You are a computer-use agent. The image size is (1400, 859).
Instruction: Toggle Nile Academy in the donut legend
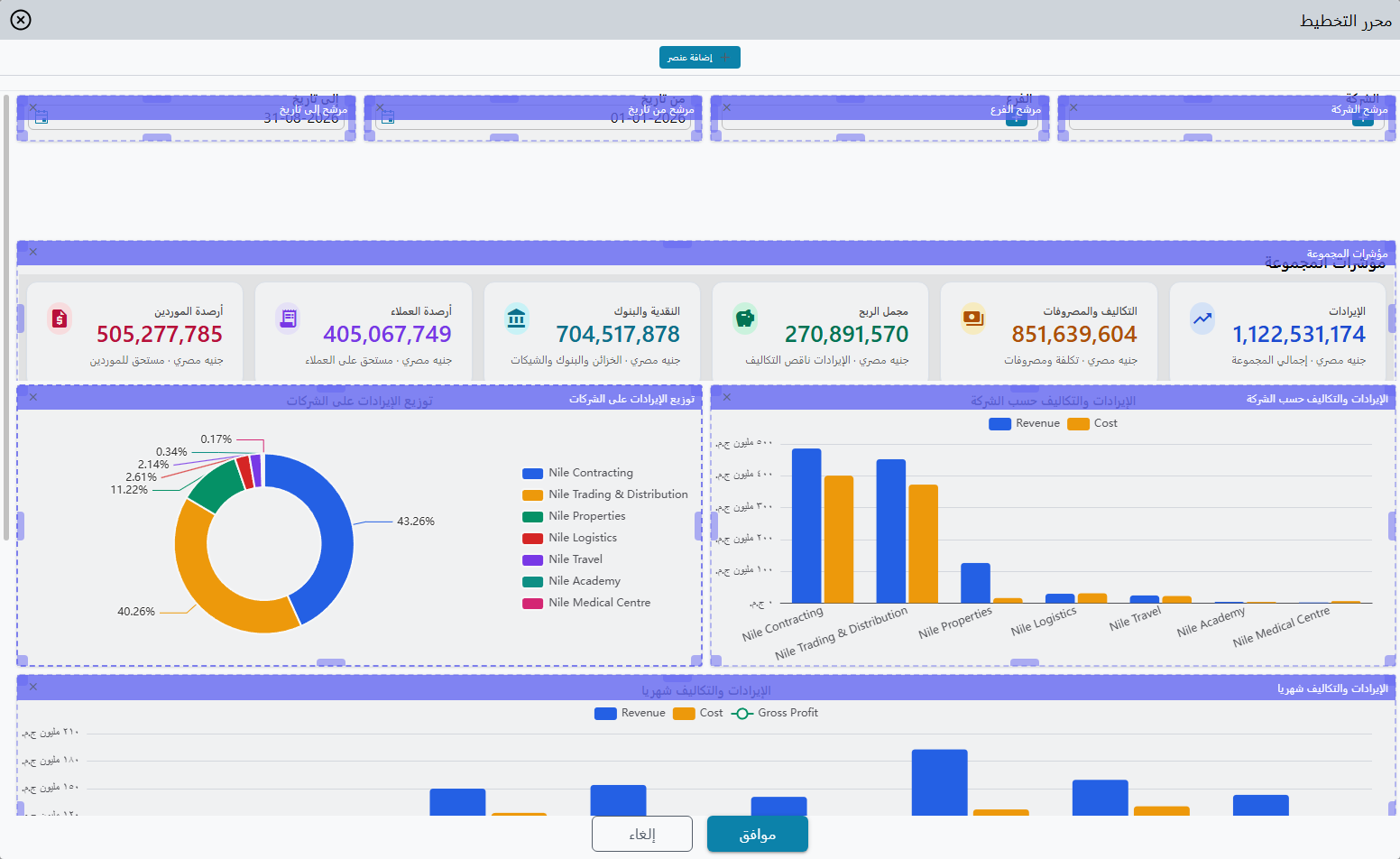[x=572, y=581]
